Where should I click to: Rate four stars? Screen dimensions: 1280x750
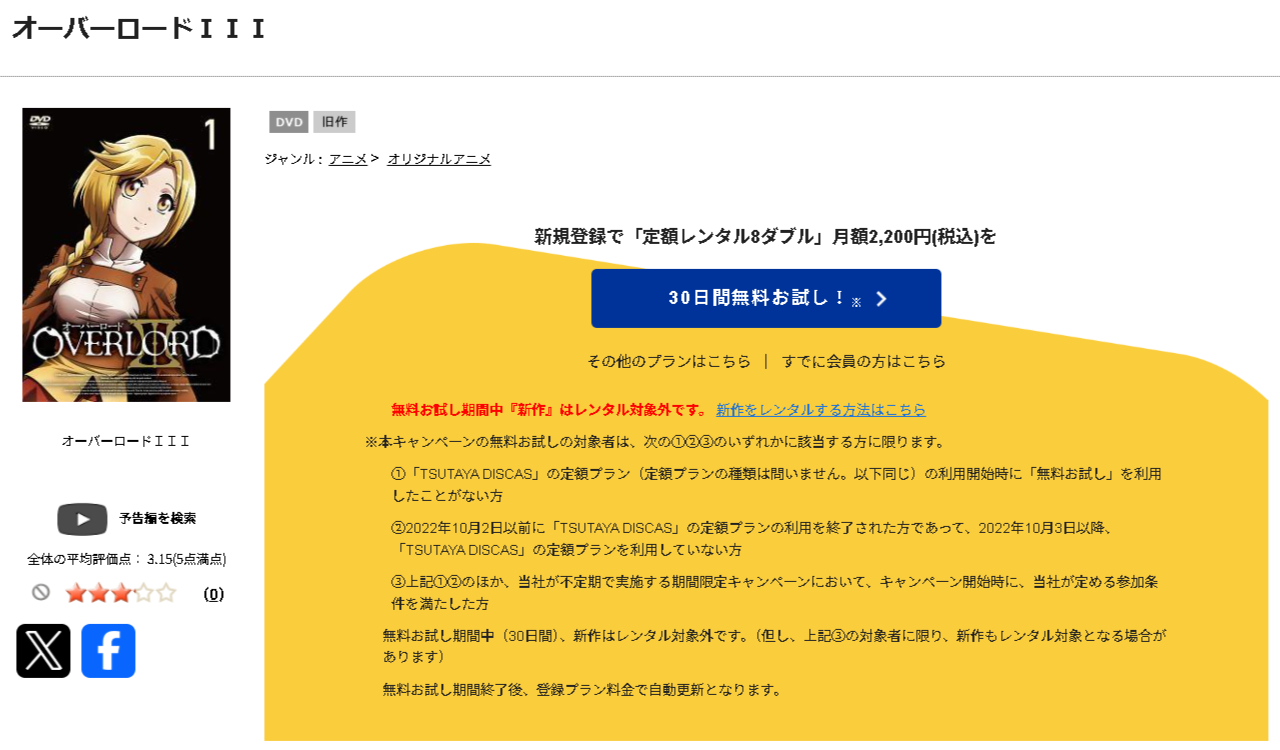(x=143, y=593)
